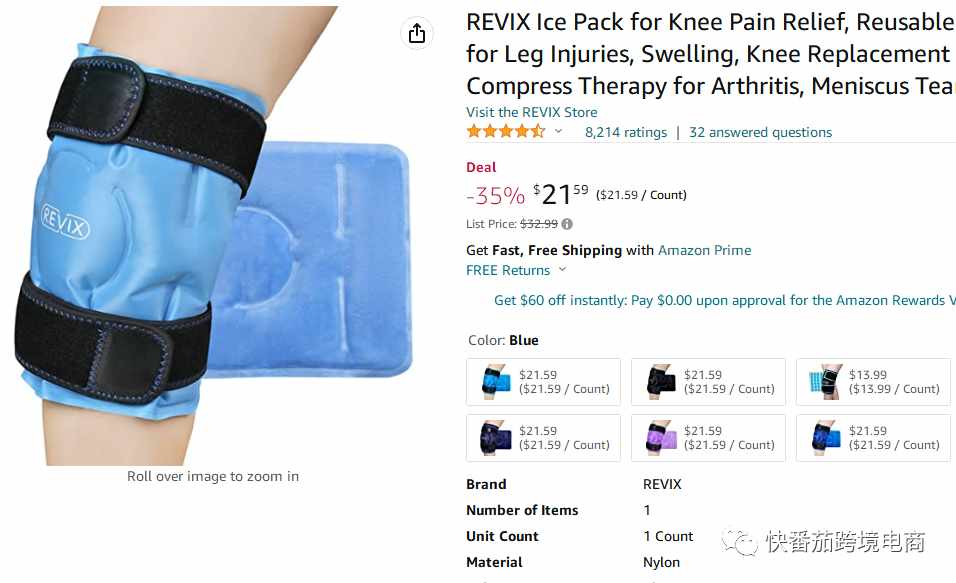The width and height of the screenshot is (956, 583).
Task: Open 32 answered questions link
Action: pyautogui.click(x=760, y=132)
